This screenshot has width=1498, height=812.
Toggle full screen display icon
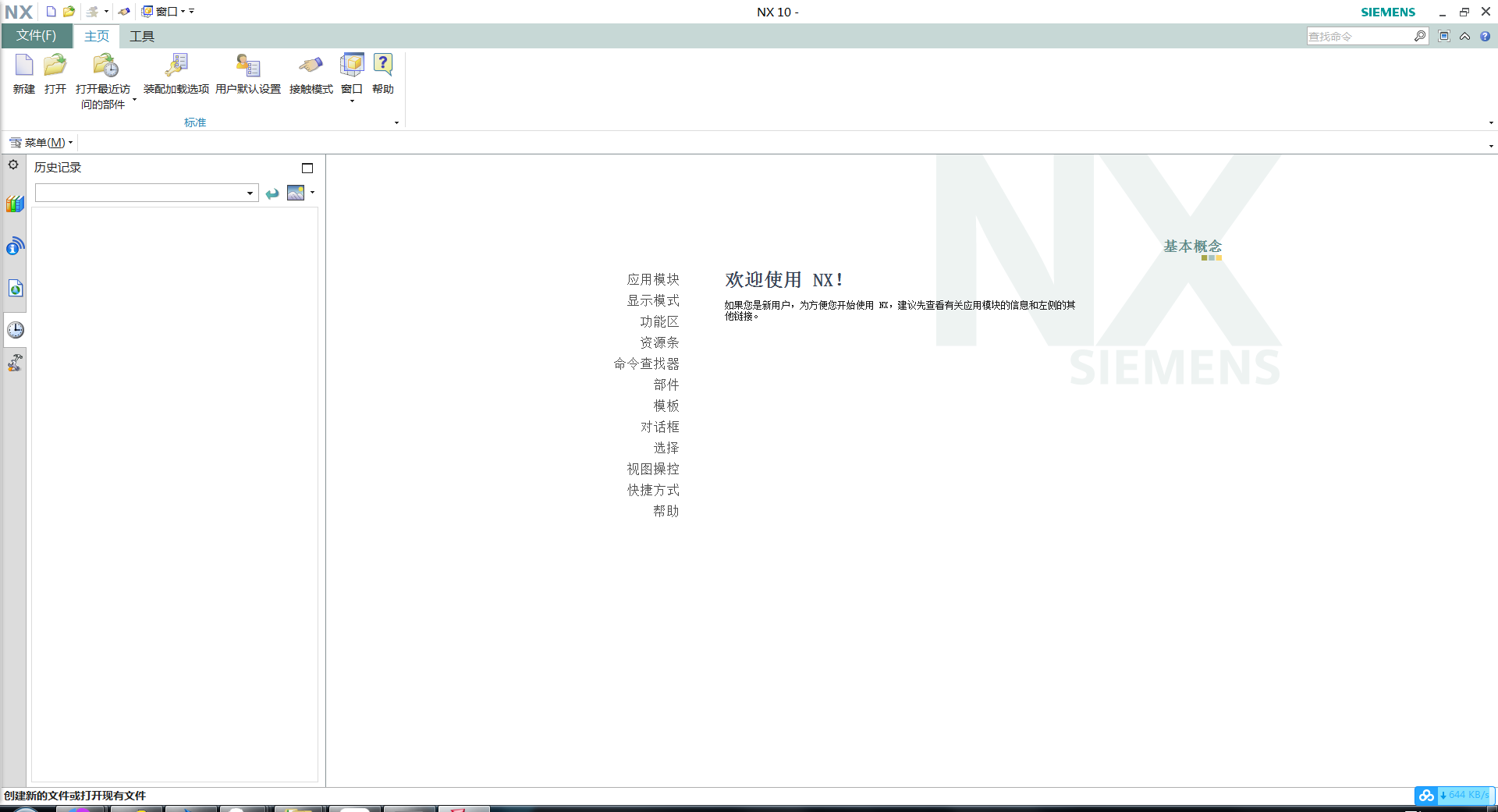pyautogui.click(x=1444, y=36)
